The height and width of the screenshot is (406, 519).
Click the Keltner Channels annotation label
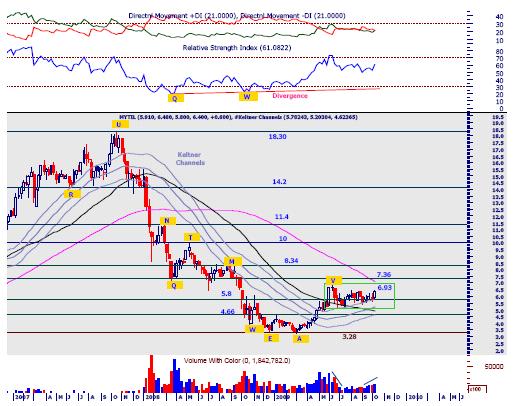[190, 159]
